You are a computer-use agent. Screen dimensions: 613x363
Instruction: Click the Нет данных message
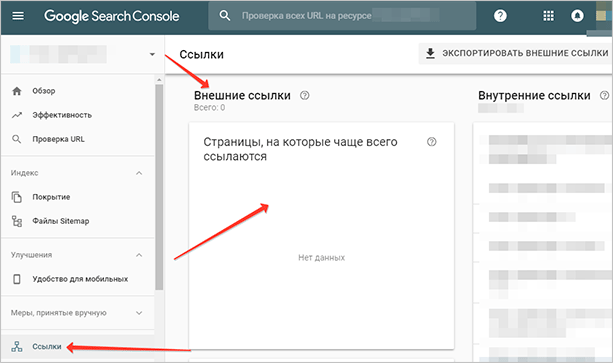tap(321, 257)
